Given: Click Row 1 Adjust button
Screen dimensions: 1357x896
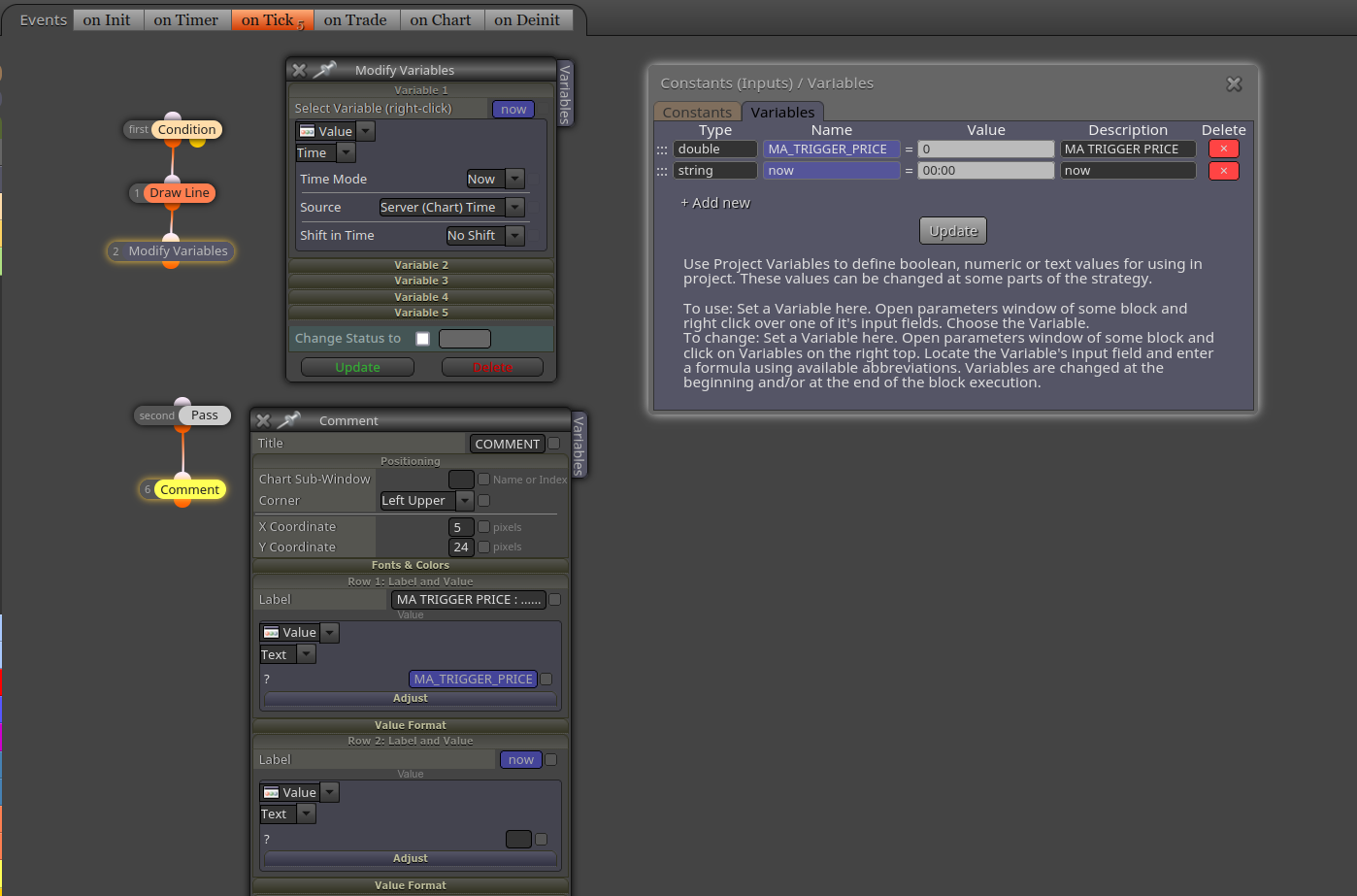Looking at the screenshot, I should [x=410, y=699].
